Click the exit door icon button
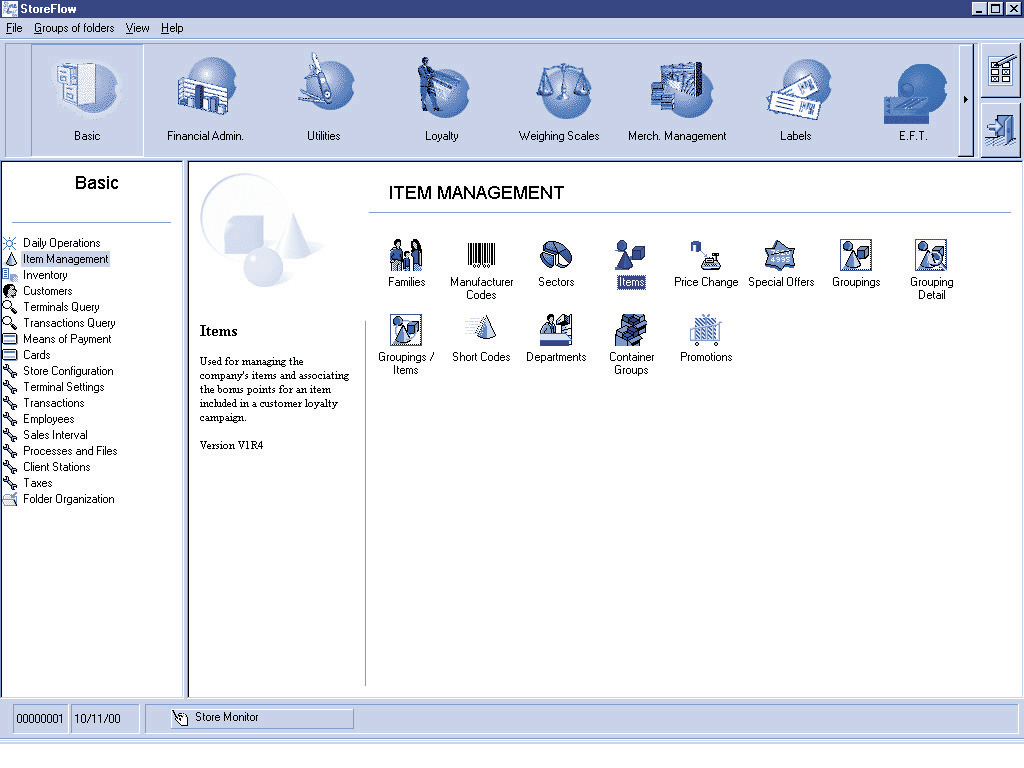Viewport: 1024px width, 768px height. (1000, 131)
